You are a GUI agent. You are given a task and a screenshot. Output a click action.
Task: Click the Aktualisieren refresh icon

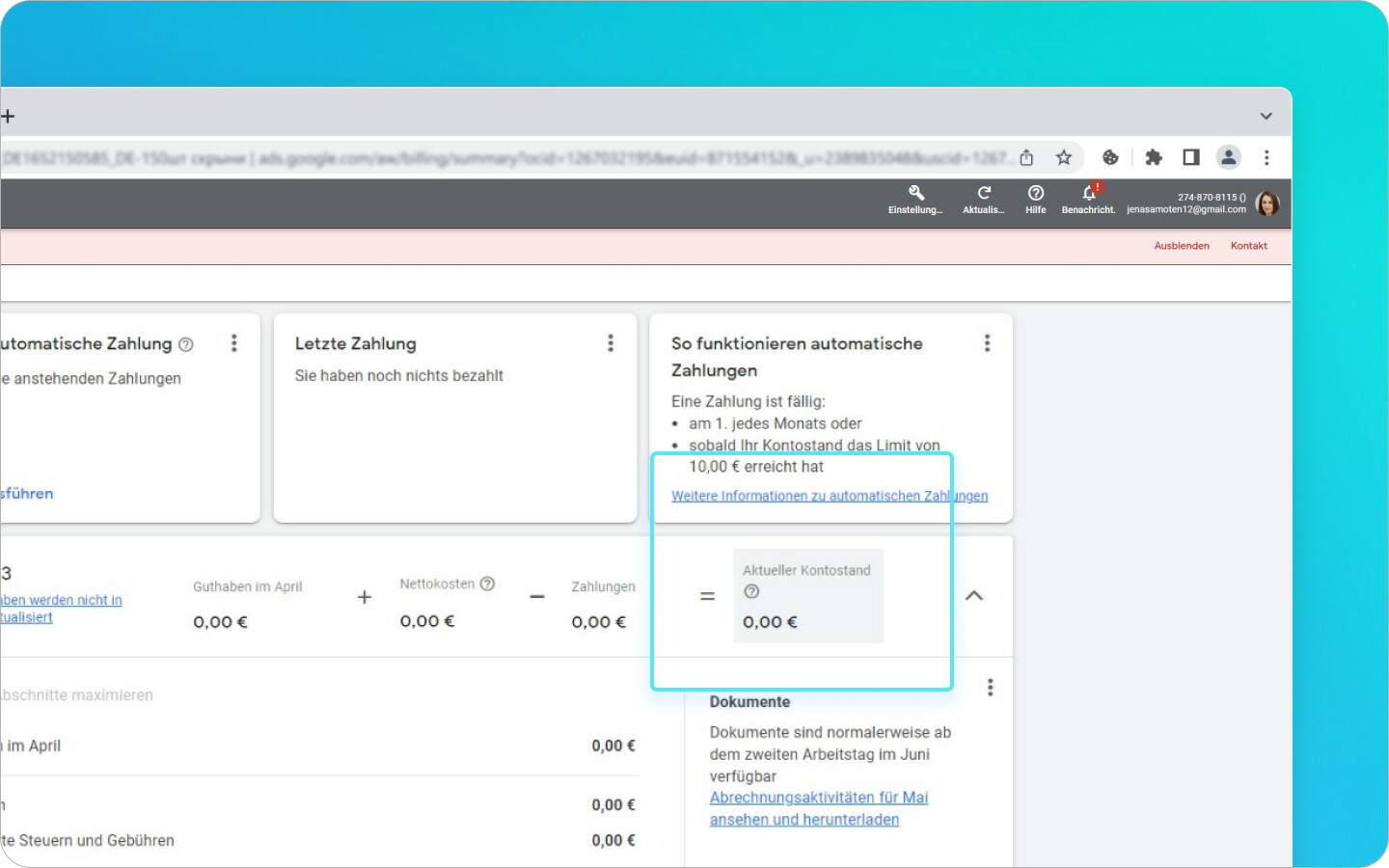click(984, 200)
